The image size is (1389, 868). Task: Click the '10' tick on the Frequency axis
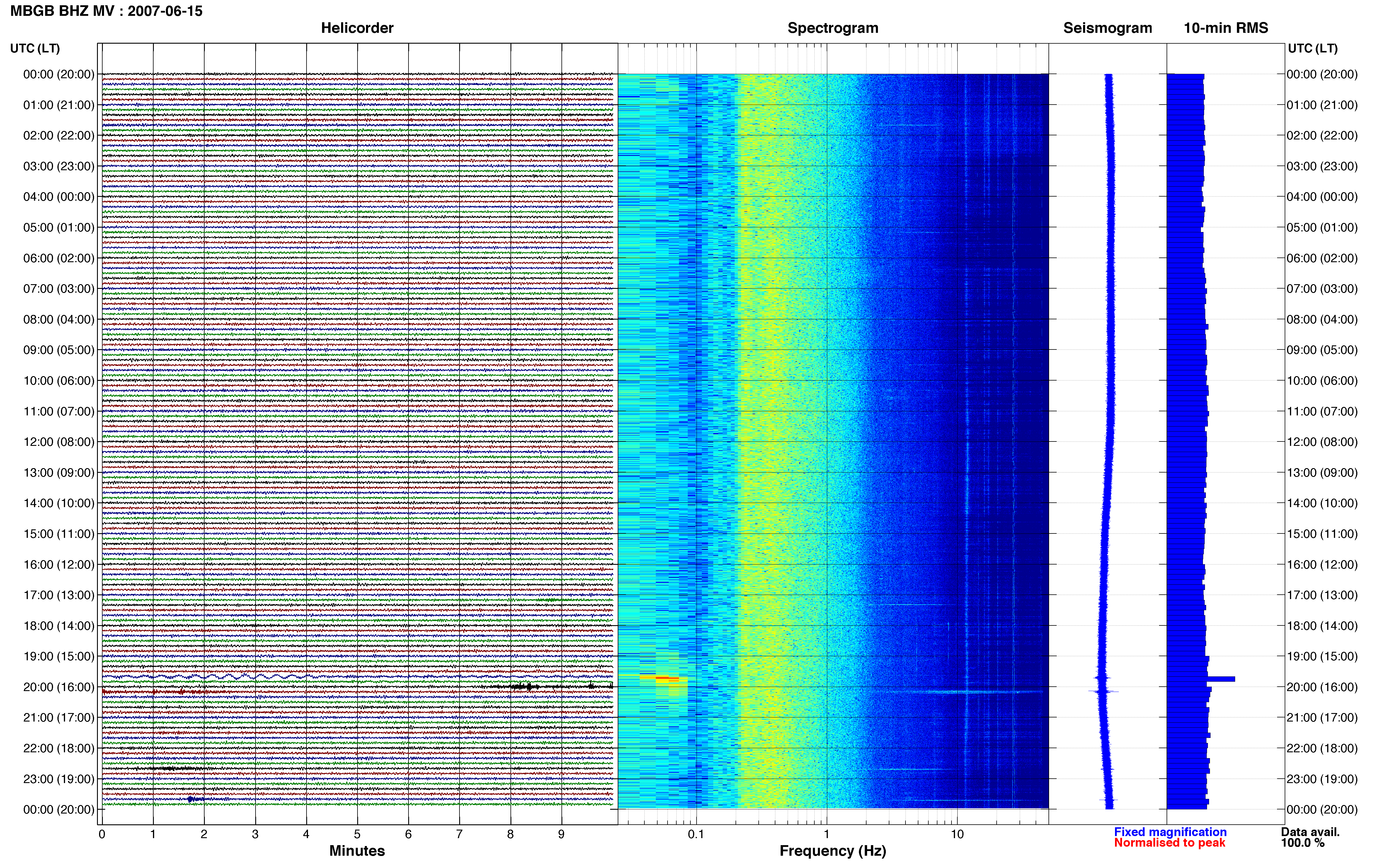pos(957,834)
